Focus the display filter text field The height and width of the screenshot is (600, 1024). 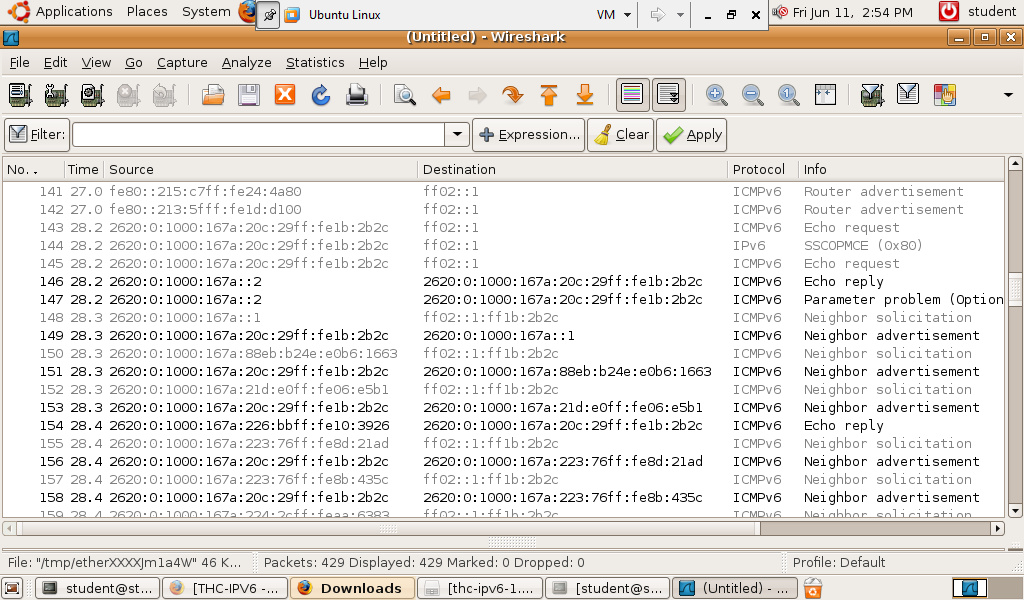coord(259,134)
